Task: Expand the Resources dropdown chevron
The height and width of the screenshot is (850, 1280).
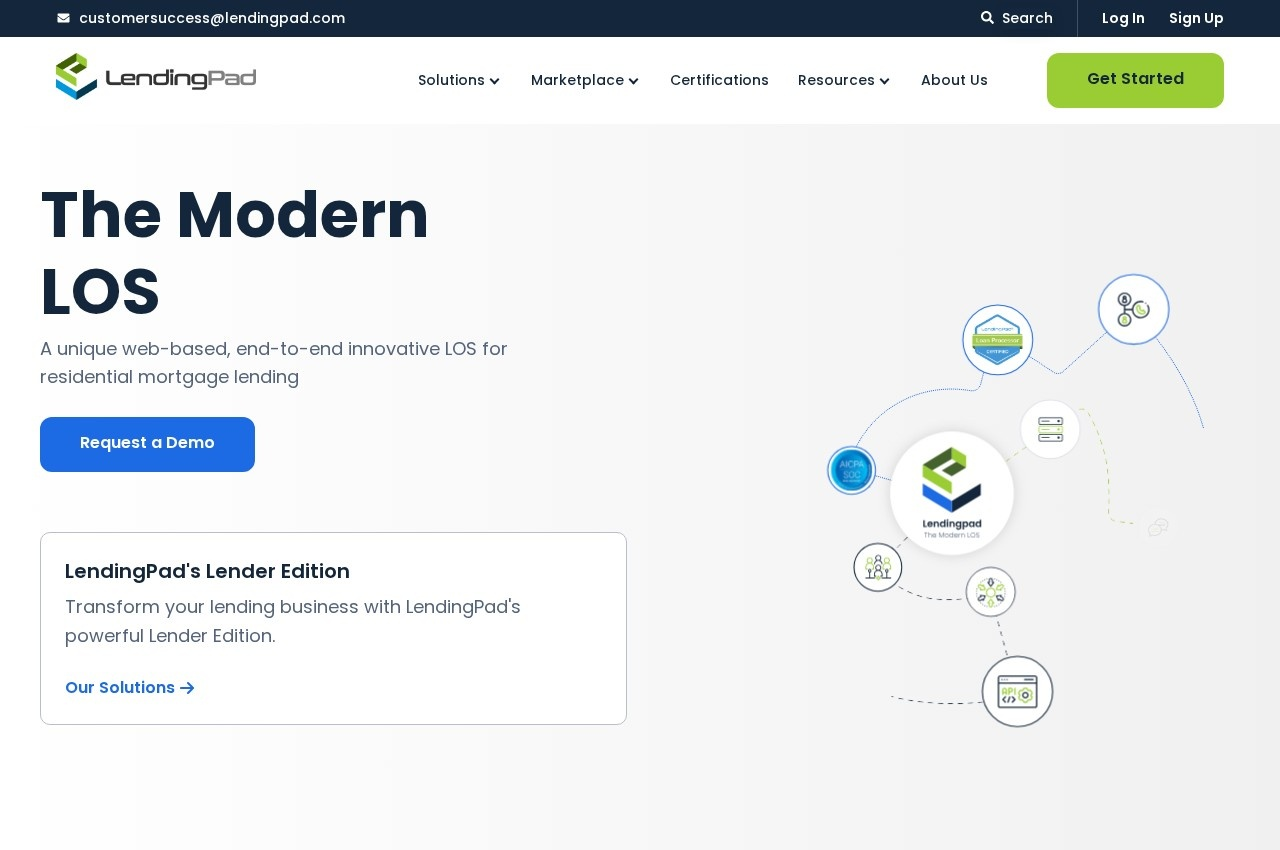Action: click(x=884, y=81)
